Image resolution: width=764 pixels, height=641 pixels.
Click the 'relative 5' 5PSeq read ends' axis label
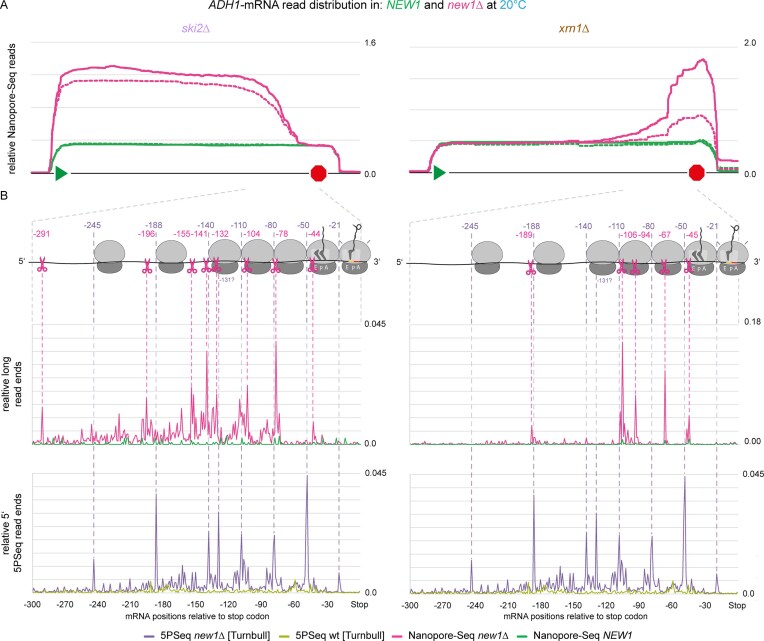pyautogui.click(x=12, y=533)
